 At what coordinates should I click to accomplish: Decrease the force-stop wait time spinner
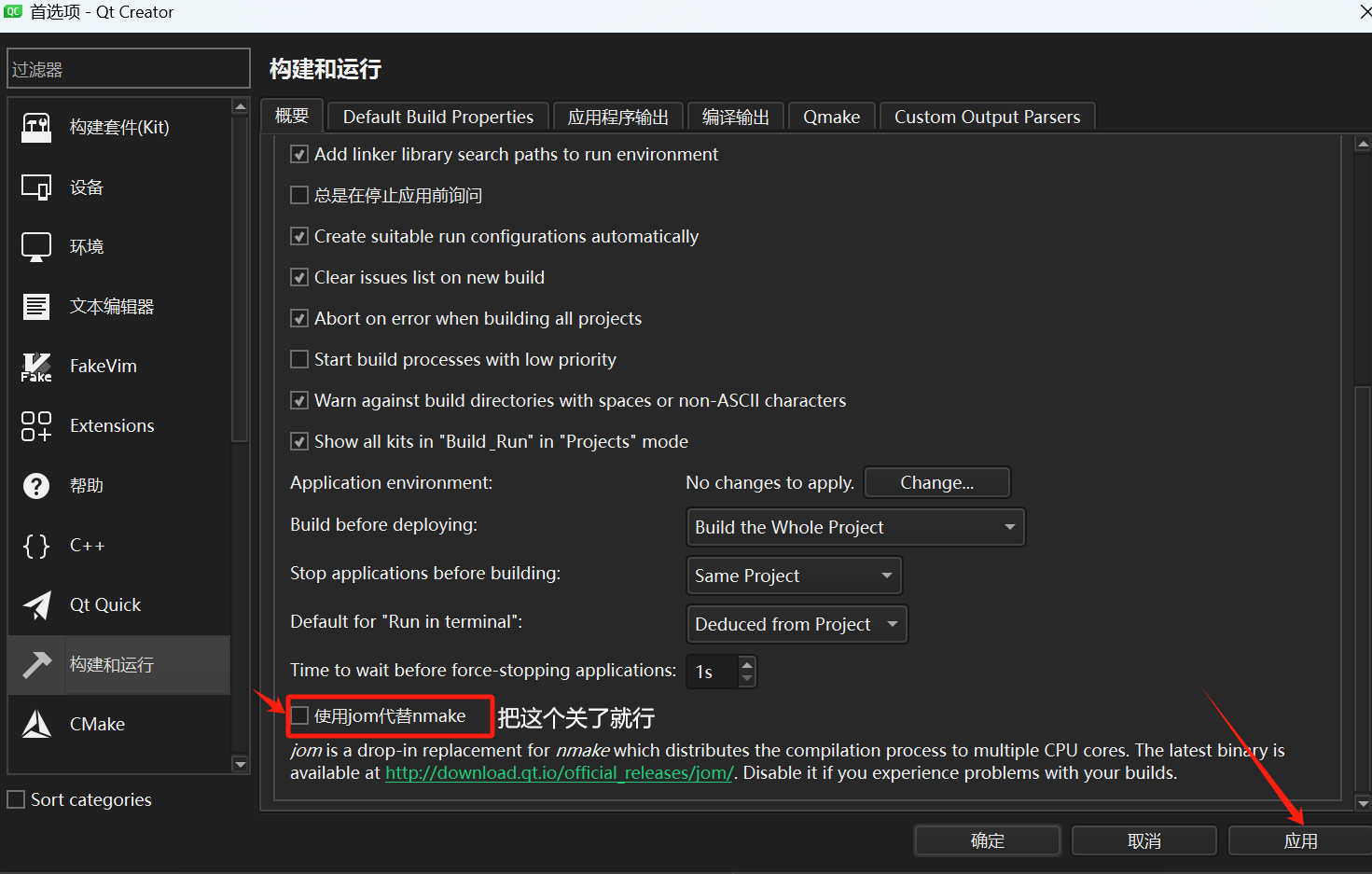coord(747,679)
